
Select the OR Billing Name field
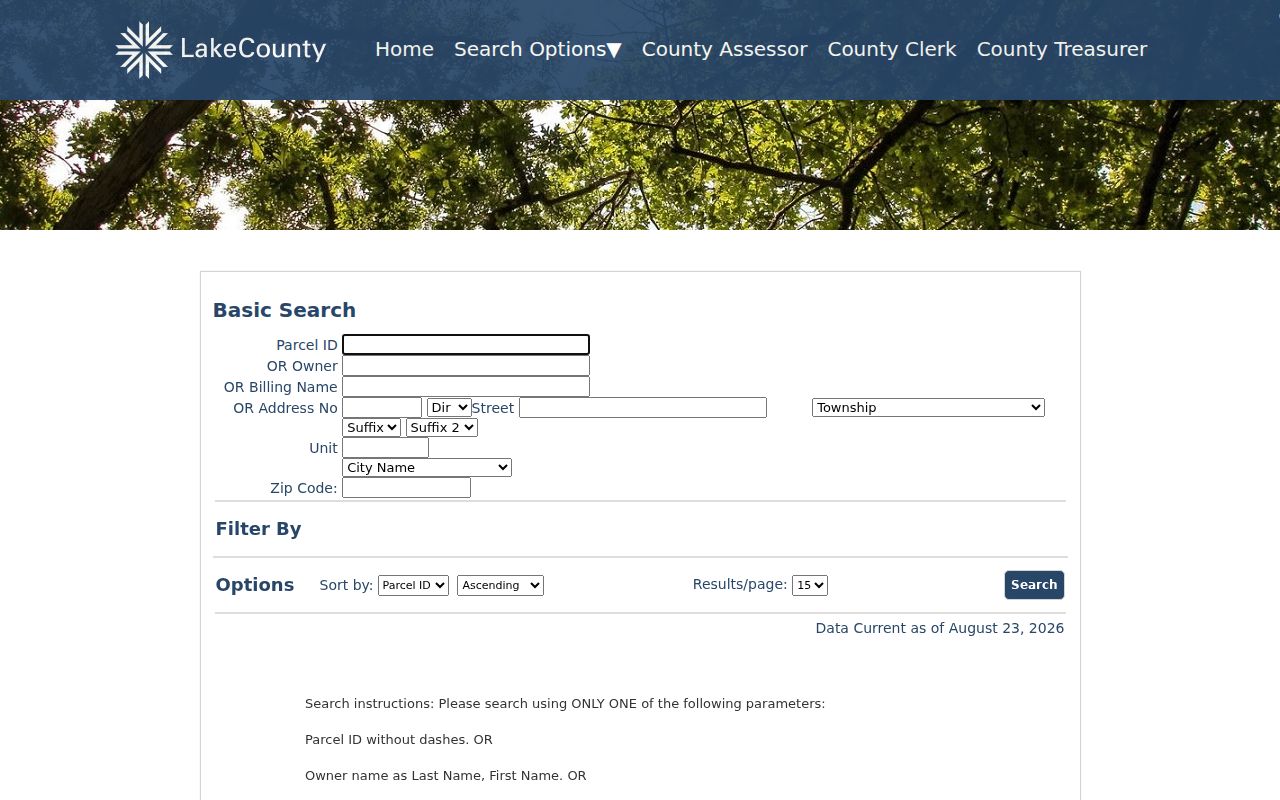[x=466, y=387]
